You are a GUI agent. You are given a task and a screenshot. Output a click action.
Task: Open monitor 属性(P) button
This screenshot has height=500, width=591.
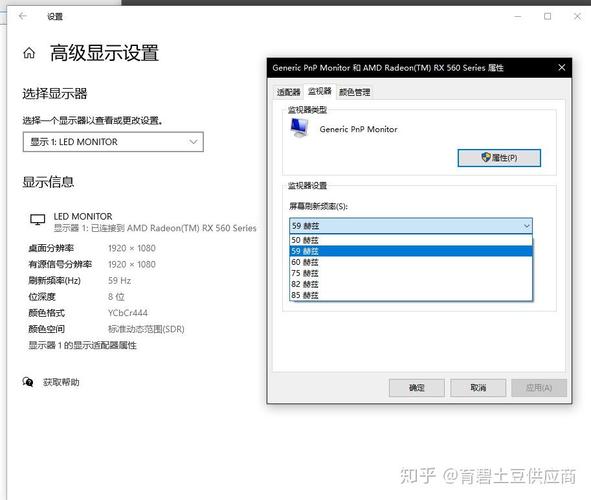pyautogui.click(x=499, y=157)
